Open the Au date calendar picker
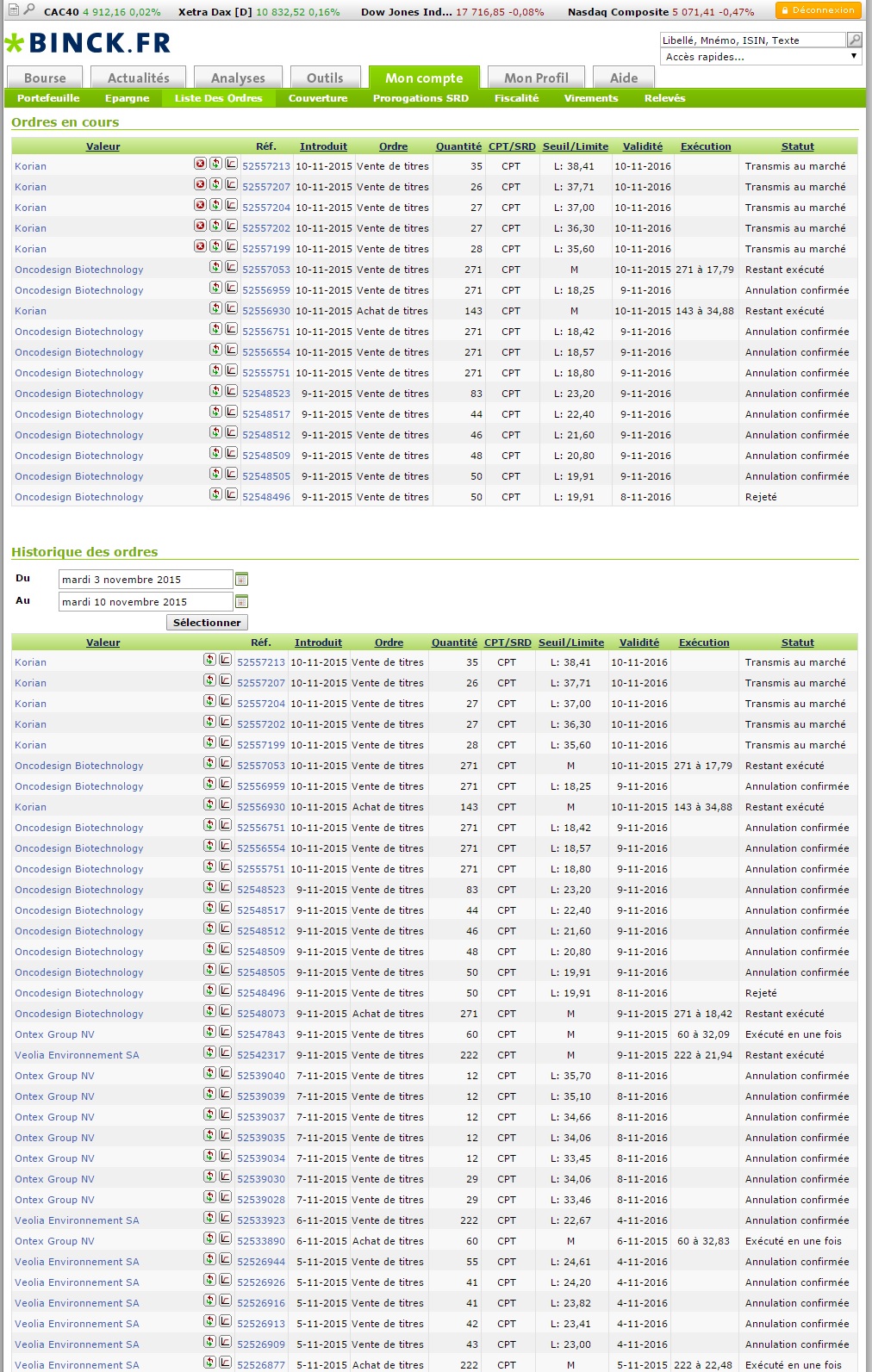This screenshot has width=872, height=1372. (241, 601)
